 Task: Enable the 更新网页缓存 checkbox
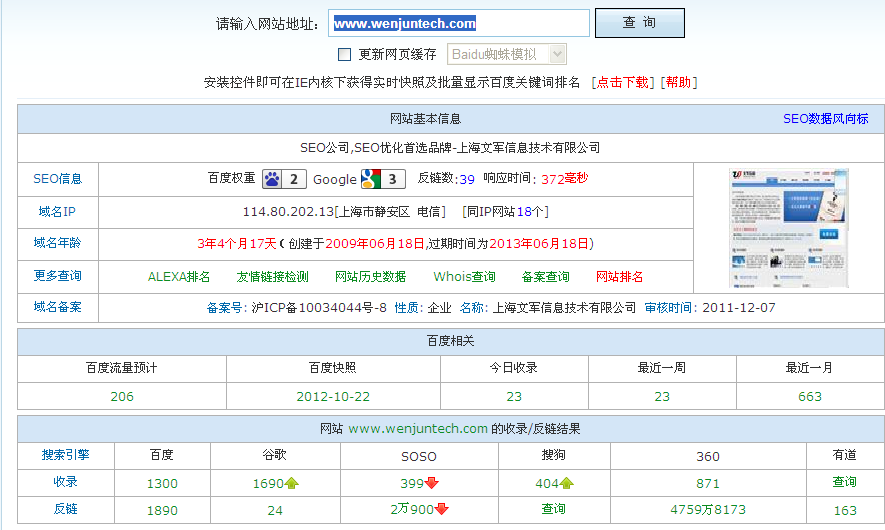pyautogui.click(x=344, y=54)
